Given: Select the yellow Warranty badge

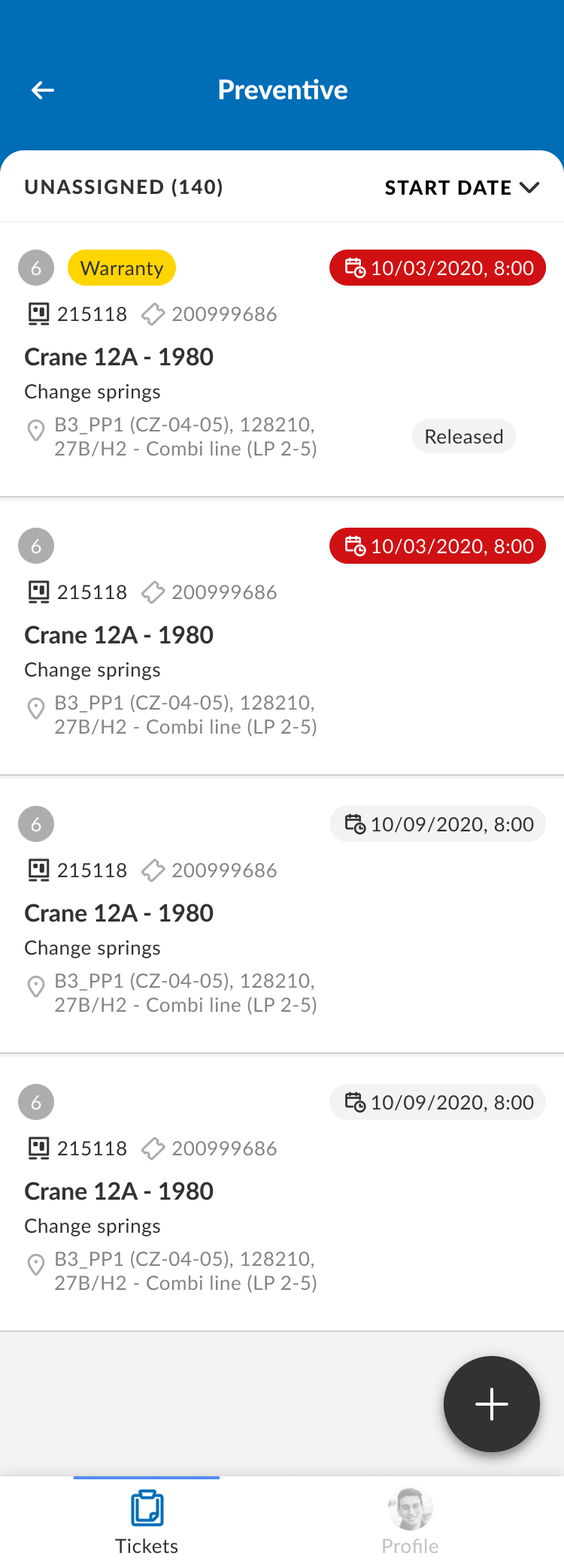Looking at the screenshot, I should 122,268.
